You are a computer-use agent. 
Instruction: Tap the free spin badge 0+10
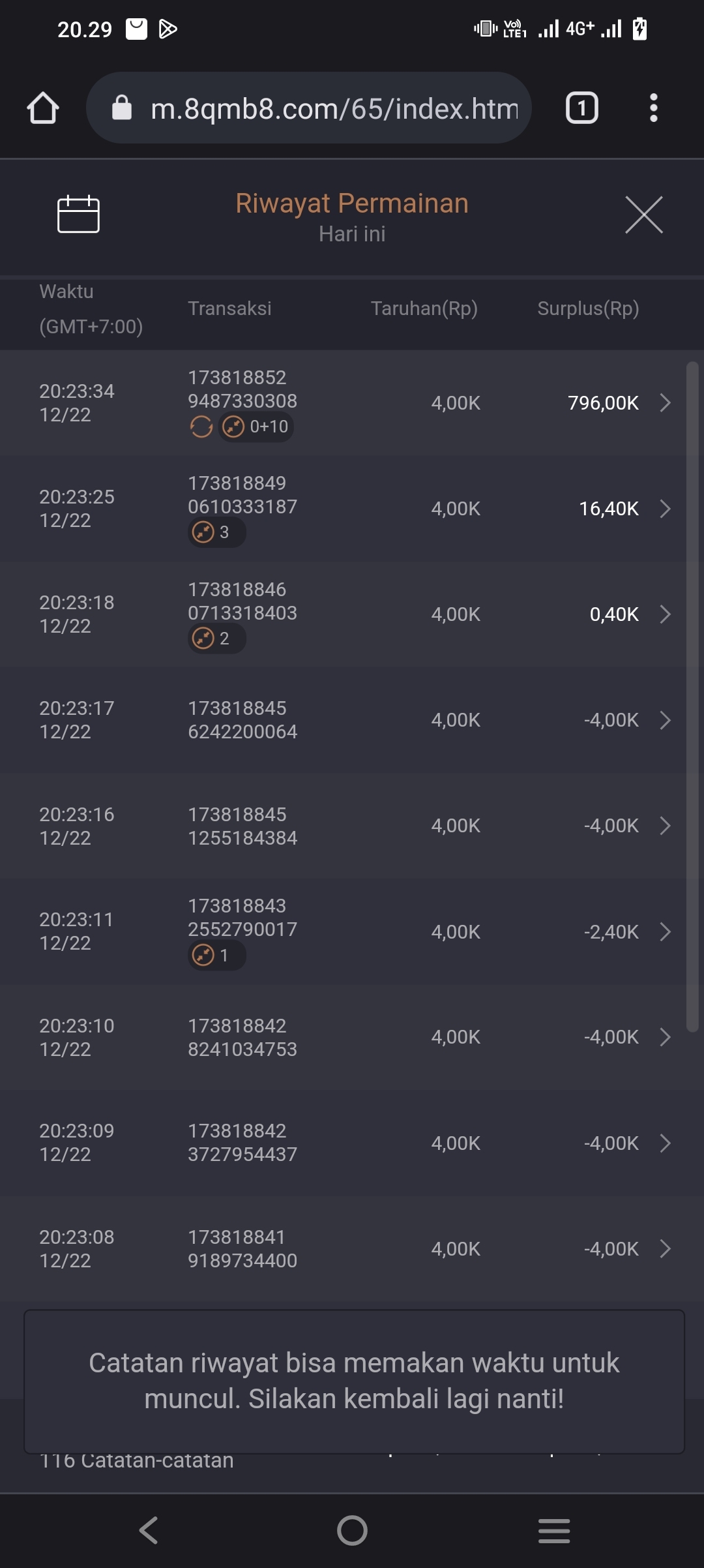coord(256,427)
